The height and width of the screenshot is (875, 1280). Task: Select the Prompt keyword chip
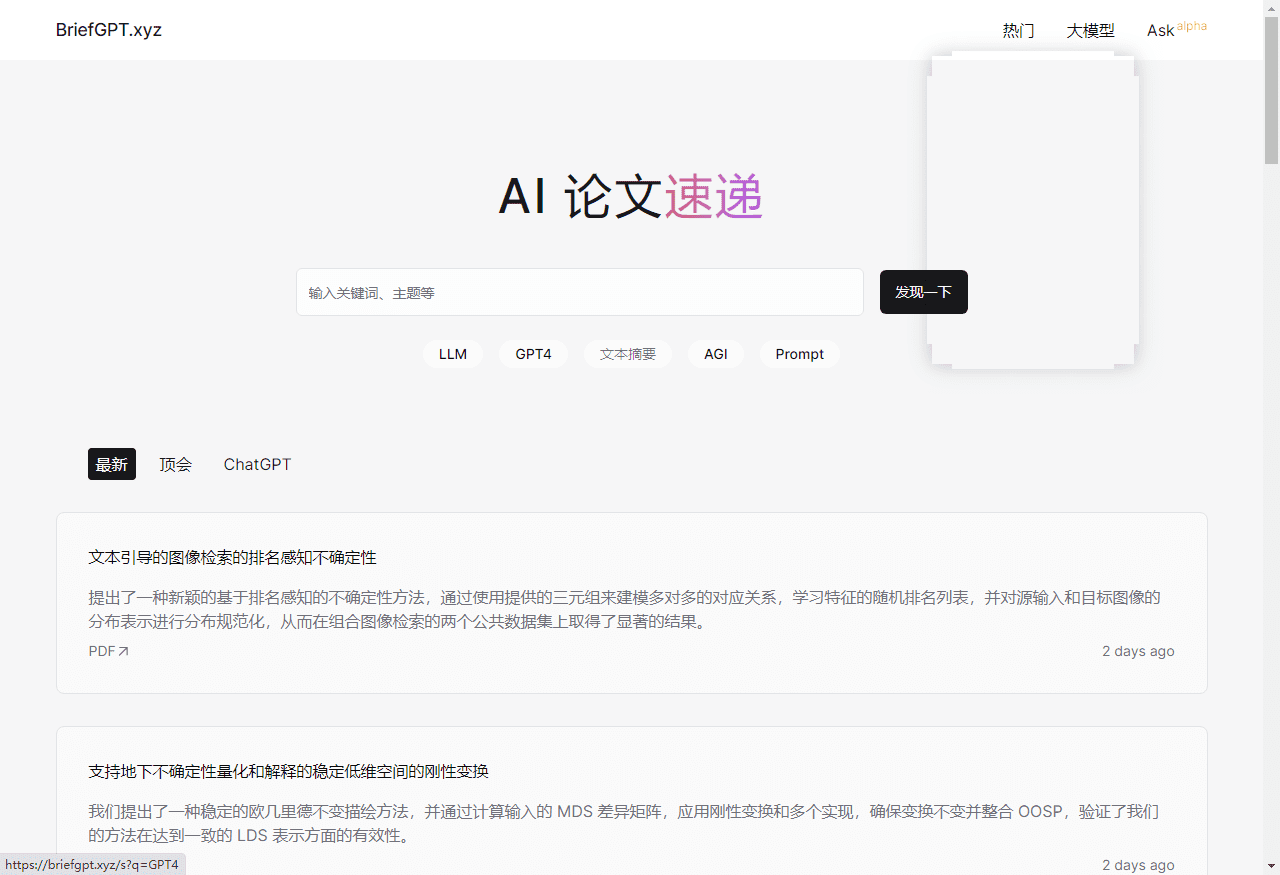pyautogui.click(x=799, y=353)
